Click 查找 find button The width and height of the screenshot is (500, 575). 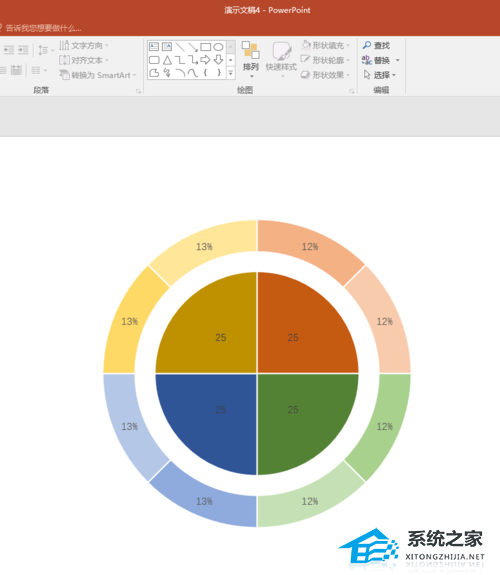[376, 45]
